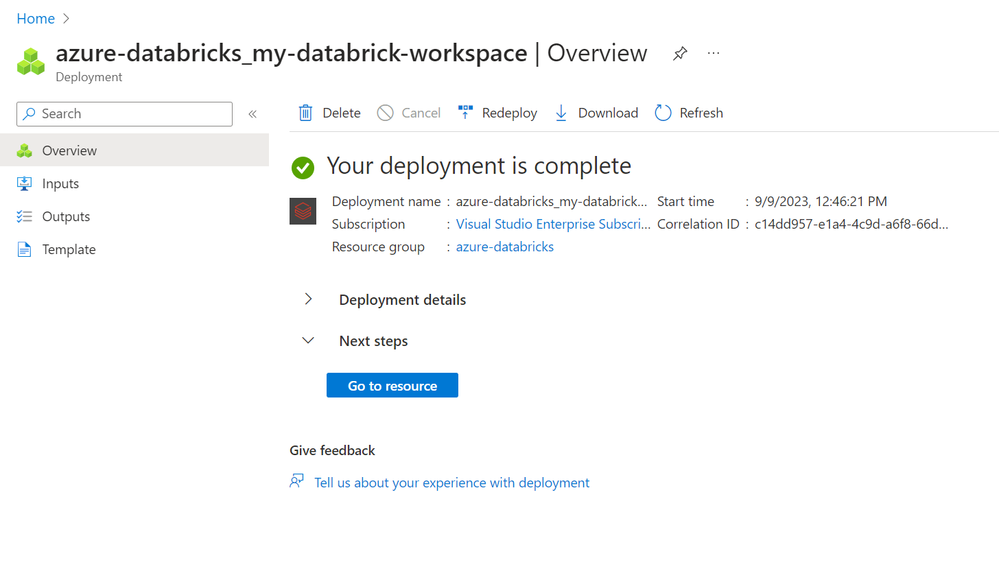Open the deployment experience feedback link
The width and height of the screenshot is (999, 561).
452,483
